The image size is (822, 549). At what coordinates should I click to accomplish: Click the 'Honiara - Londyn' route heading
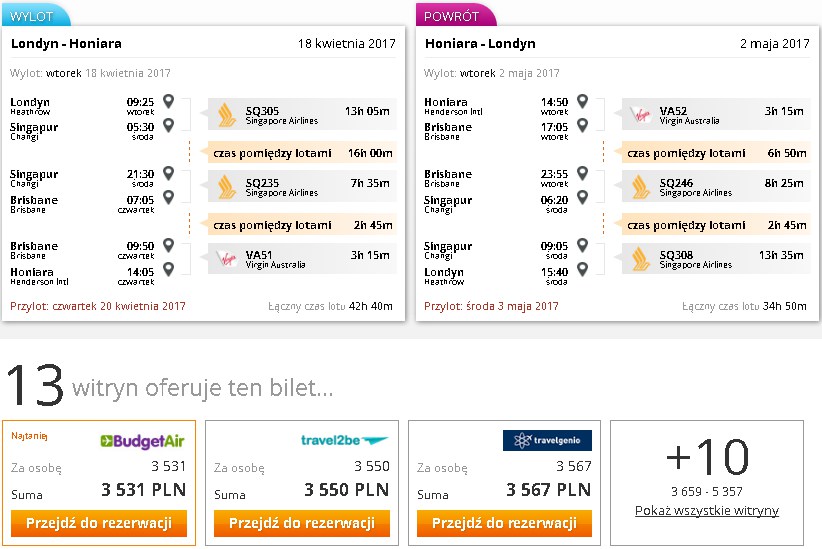(x=480, y=44)
